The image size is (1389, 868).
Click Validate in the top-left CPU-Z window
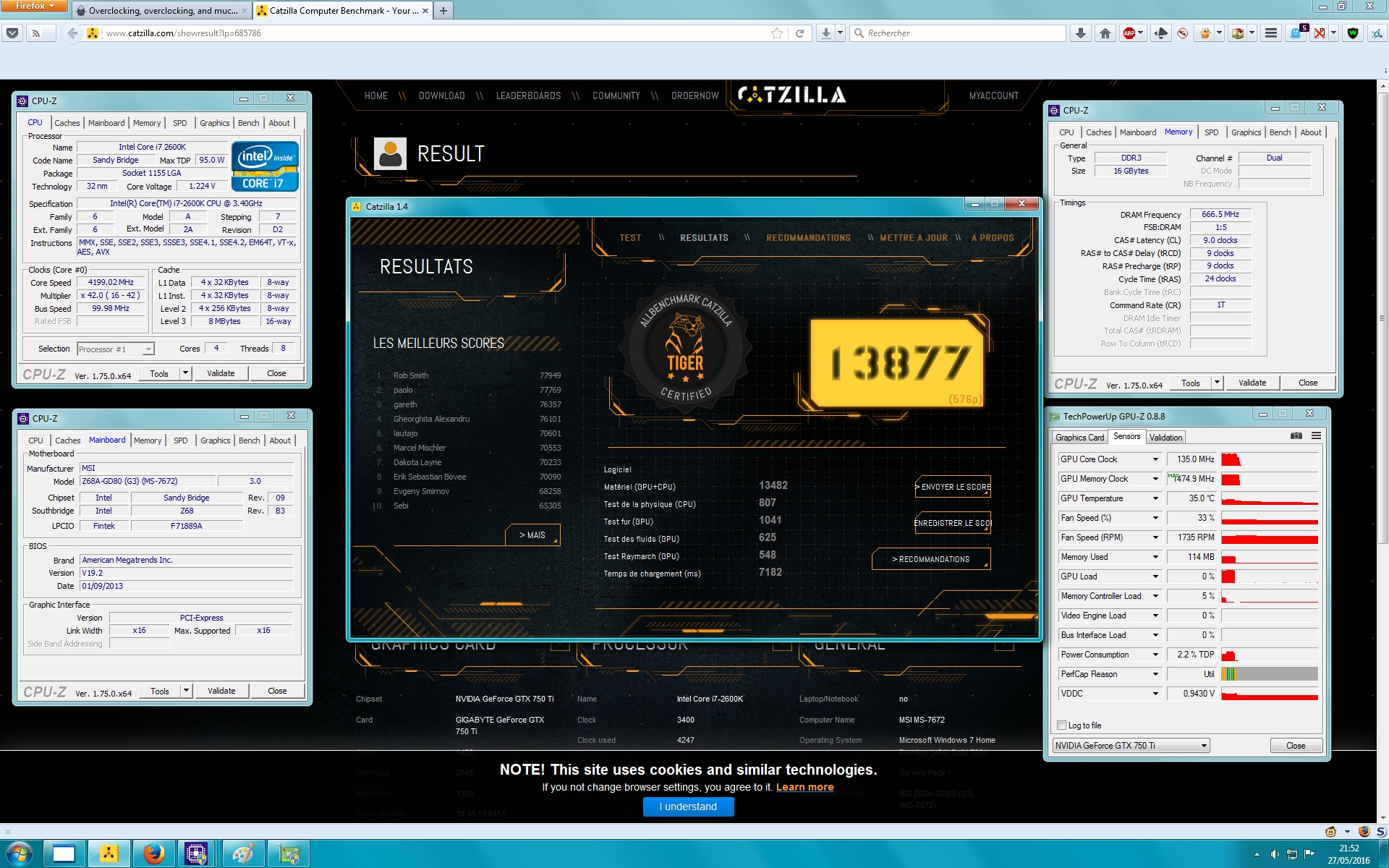click(221, 373)
